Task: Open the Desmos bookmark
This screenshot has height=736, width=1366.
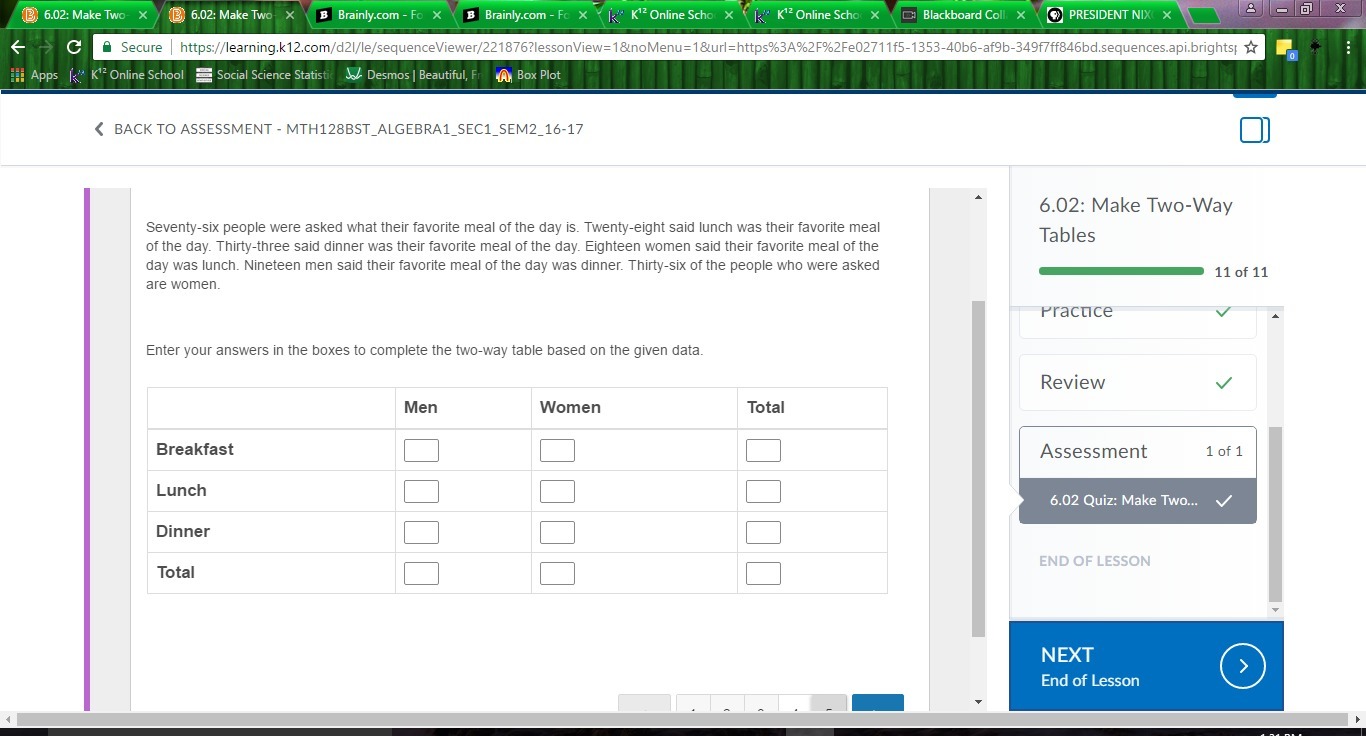Action: click(x=413, y=75)
